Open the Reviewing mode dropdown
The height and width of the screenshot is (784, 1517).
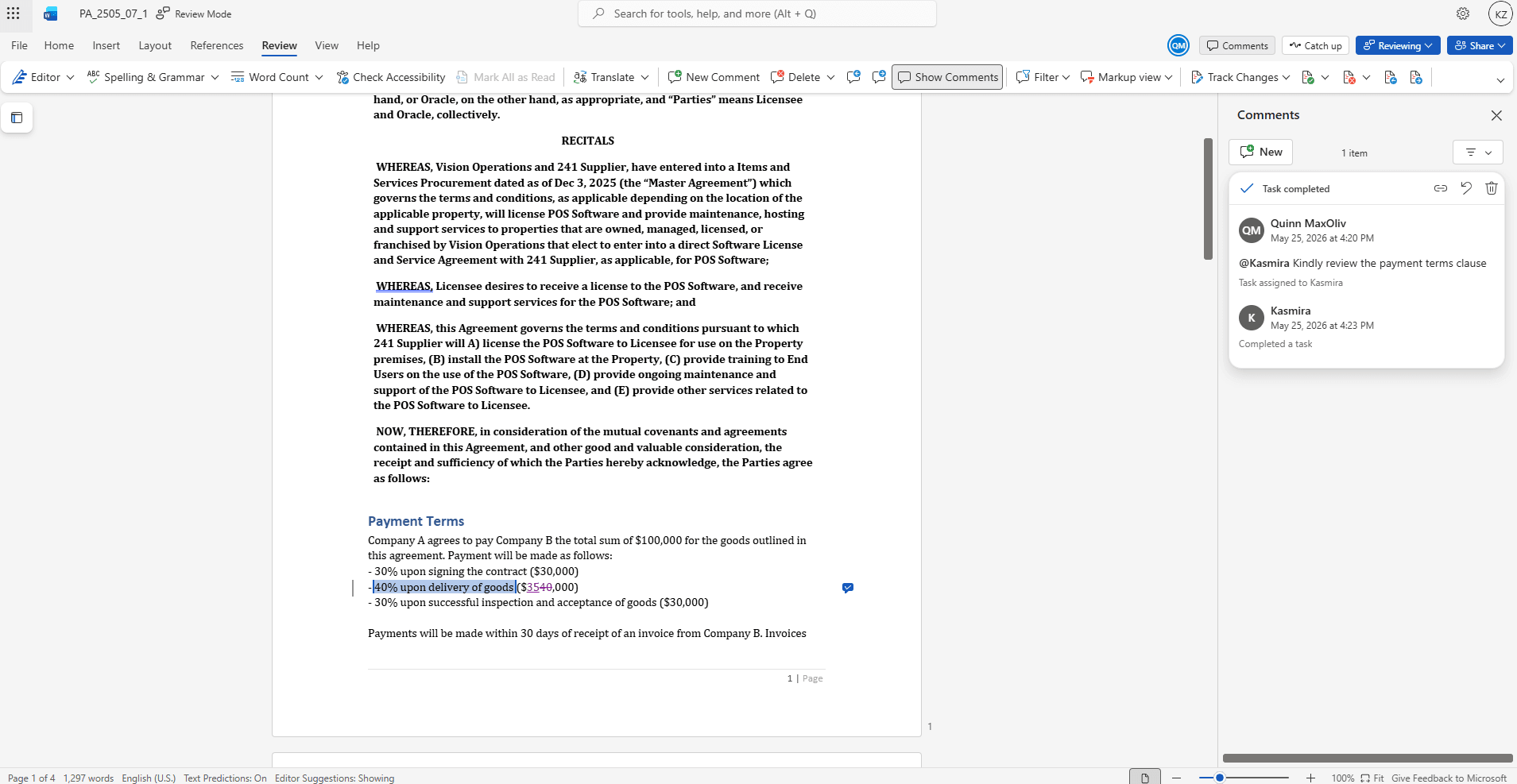pos(1398,45)
